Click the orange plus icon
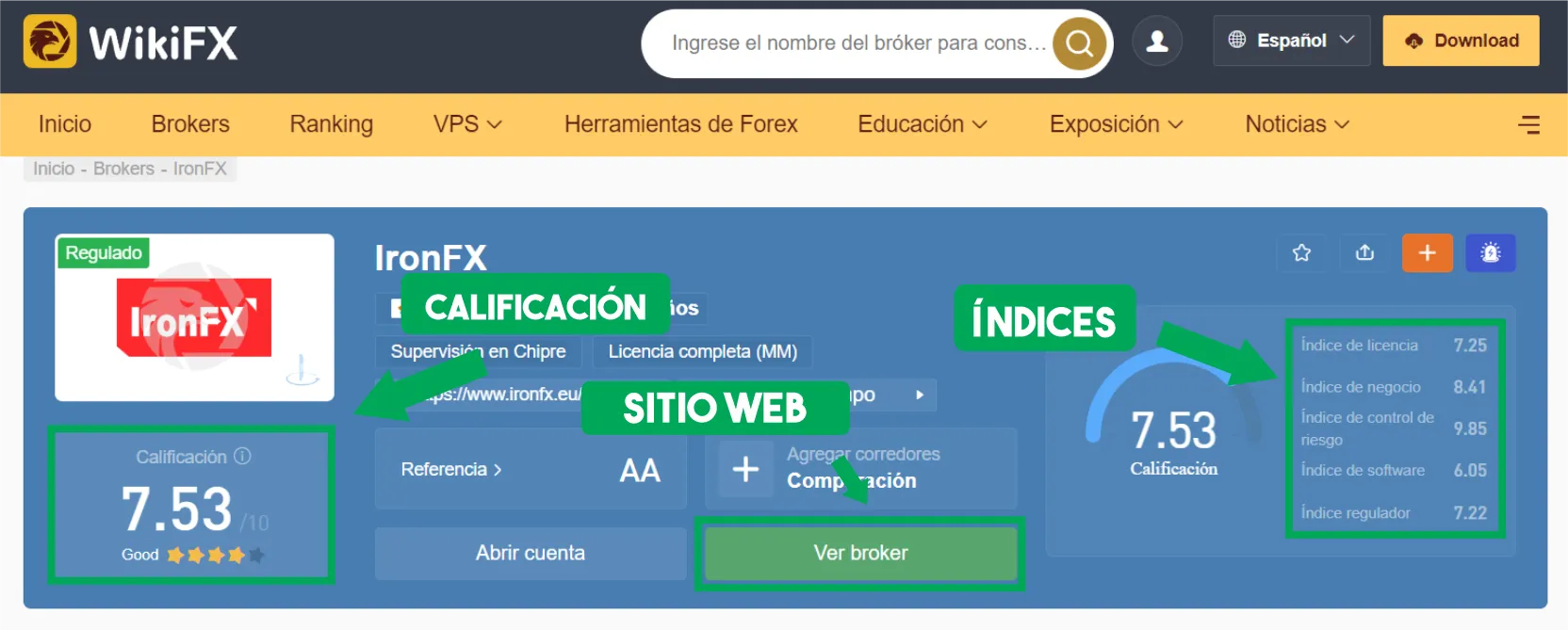1568x630 pixels. 1428,252
